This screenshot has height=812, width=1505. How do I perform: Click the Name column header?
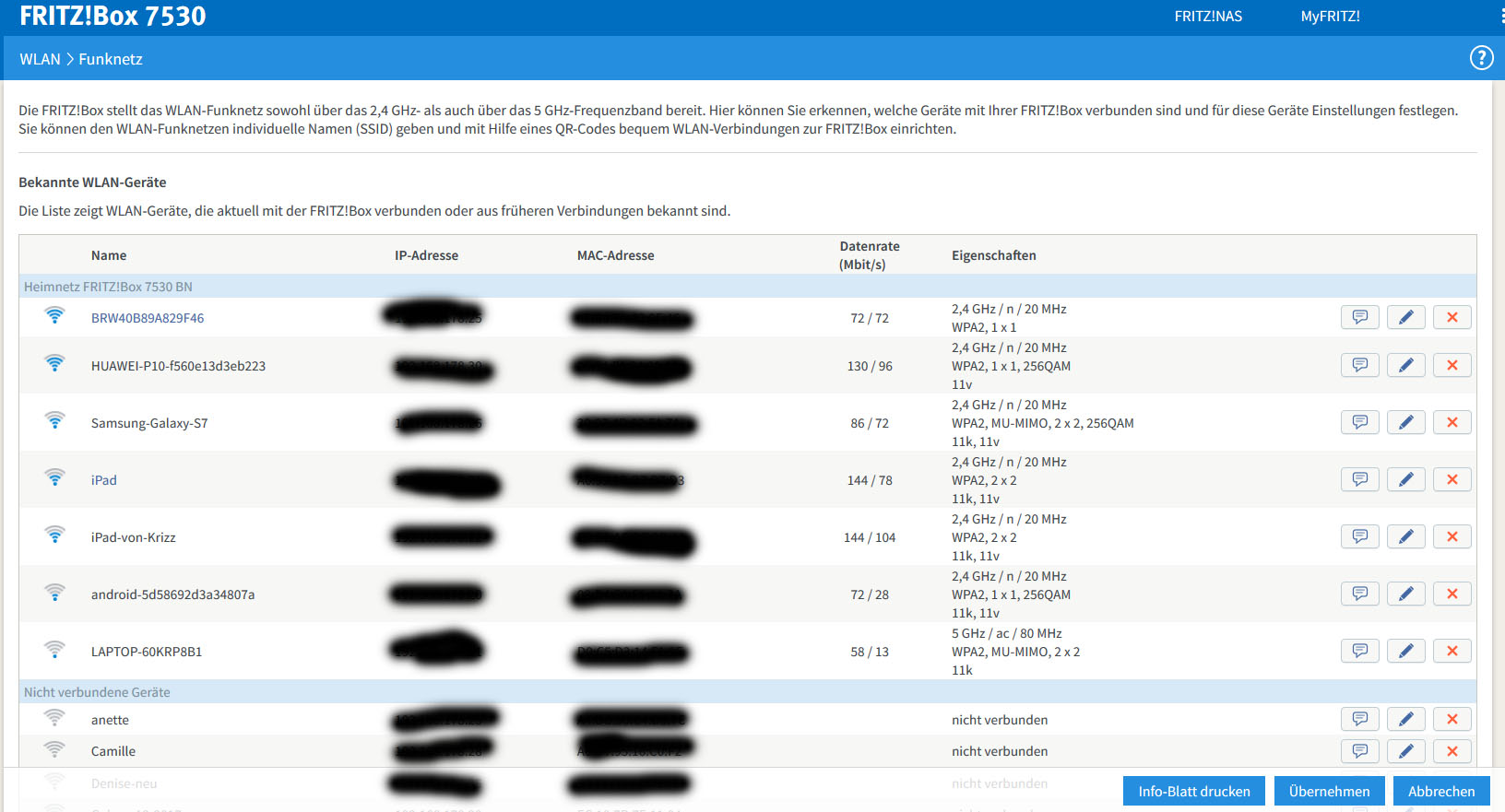tap(109, 255)
